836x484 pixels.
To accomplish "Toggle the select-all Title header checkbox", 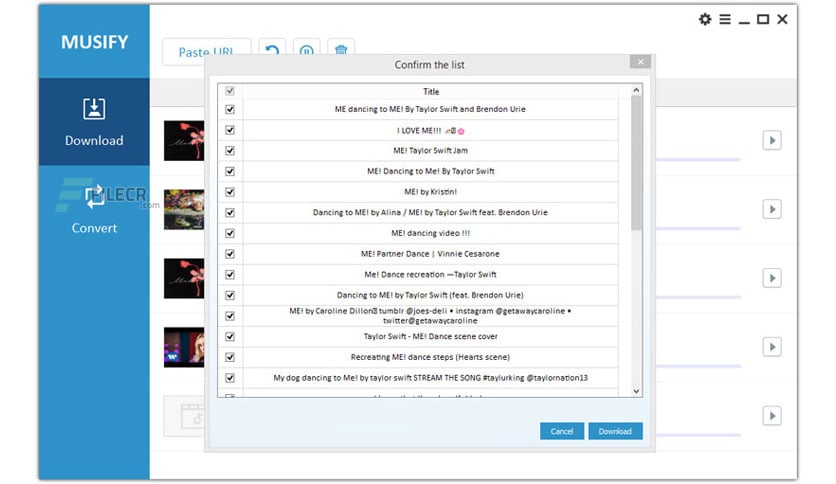I will pos(230,91).
